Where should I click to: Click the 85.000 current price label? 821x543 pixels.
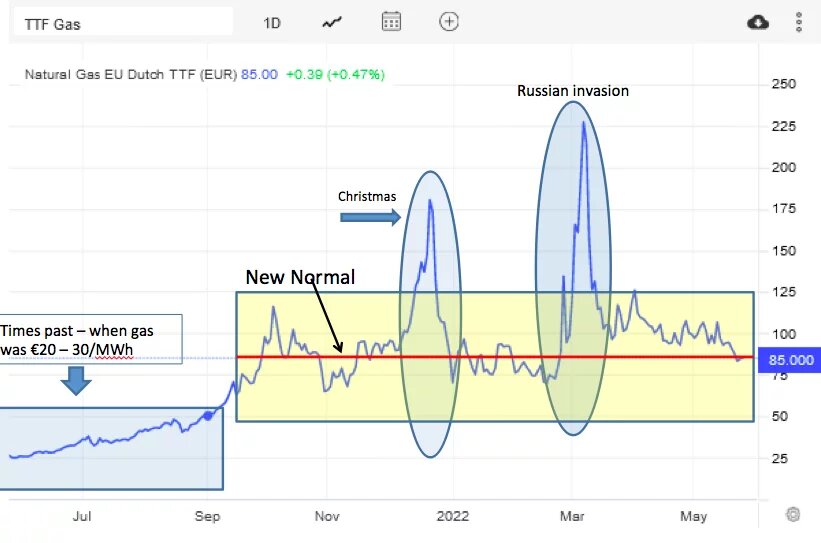pos(790,360)
